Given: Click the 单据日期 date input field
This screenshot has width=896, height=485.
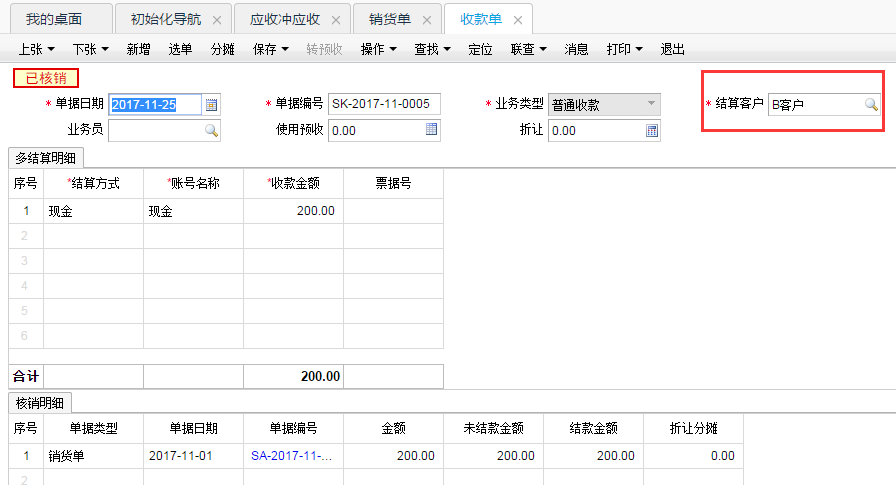Looking at the screenshot, I should click(155, 105).
